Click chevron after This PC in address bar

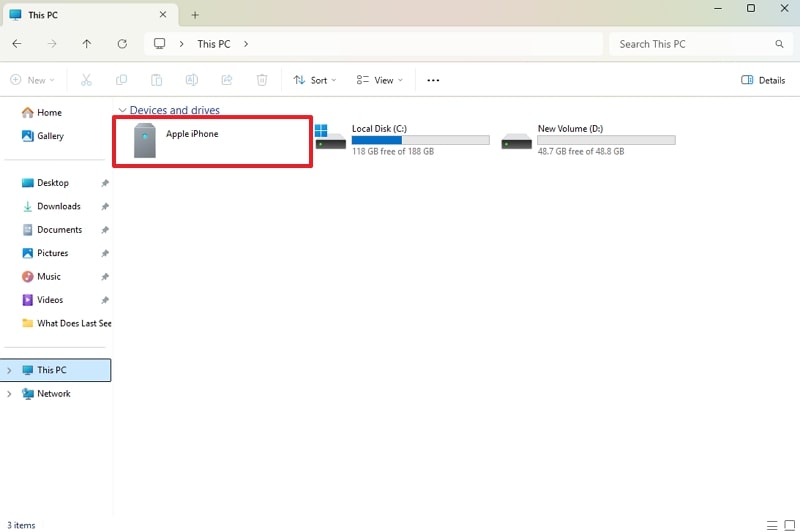point(246,44)
